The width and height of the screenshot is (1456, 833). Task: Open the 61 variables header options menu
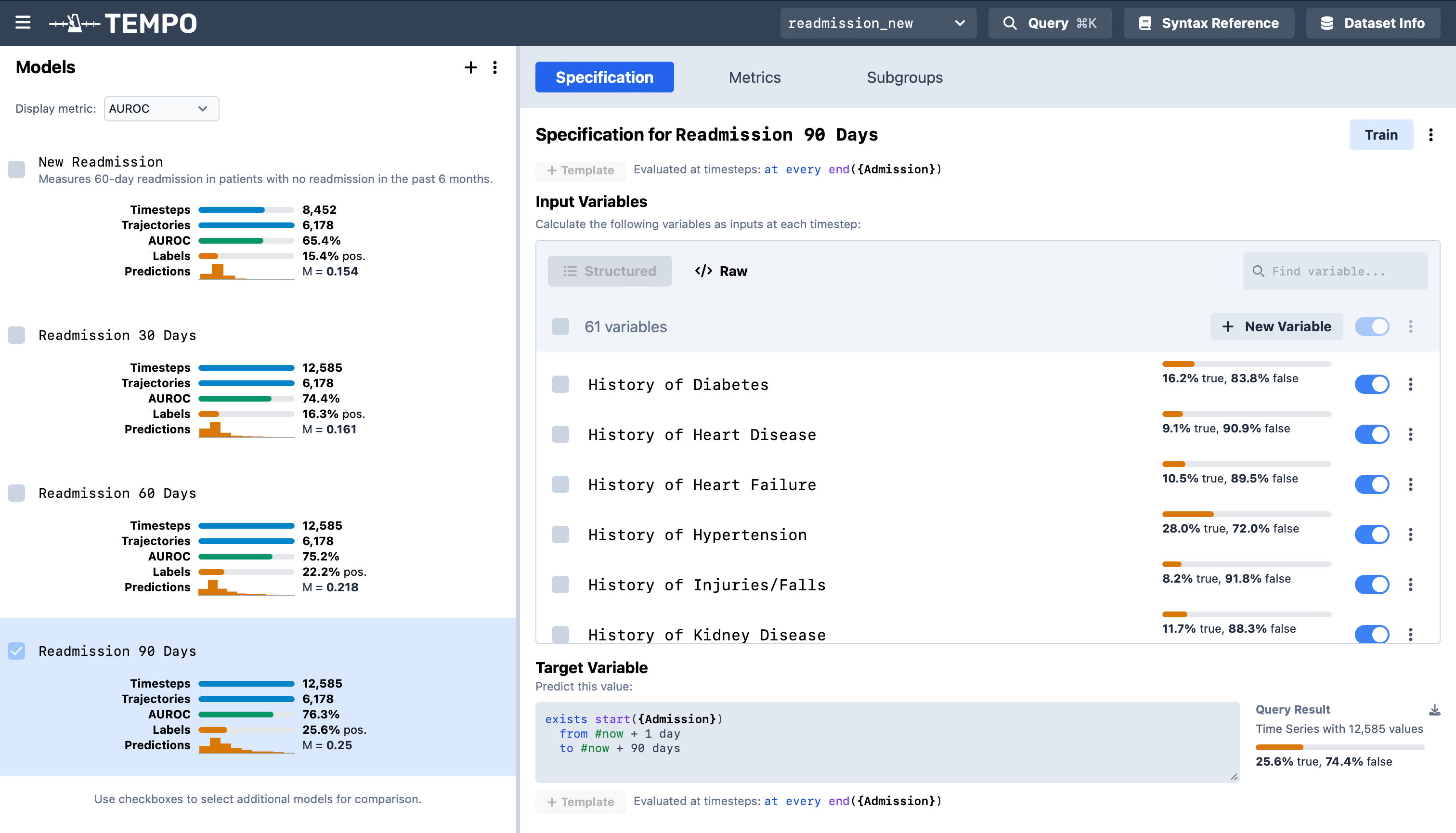1410,326
